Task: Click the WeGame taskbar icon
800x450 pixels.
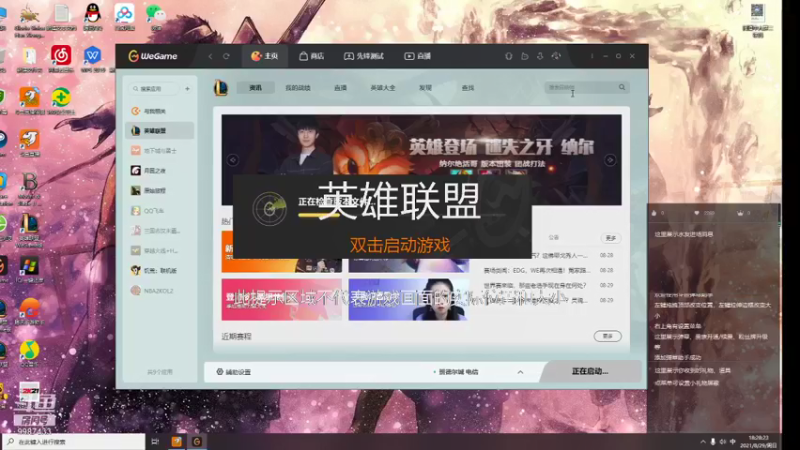Action: coord(196,442)
